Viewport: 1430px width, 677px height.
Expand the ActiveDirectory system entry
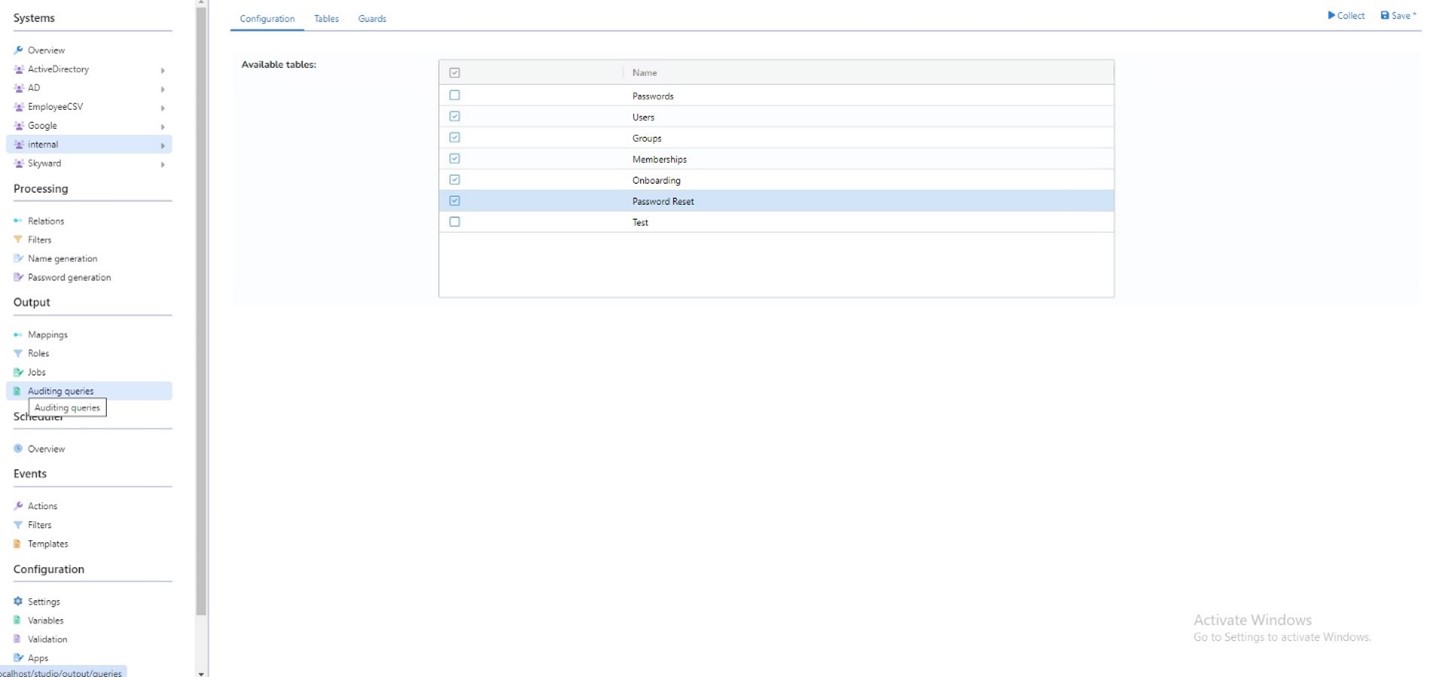(163, 69)
